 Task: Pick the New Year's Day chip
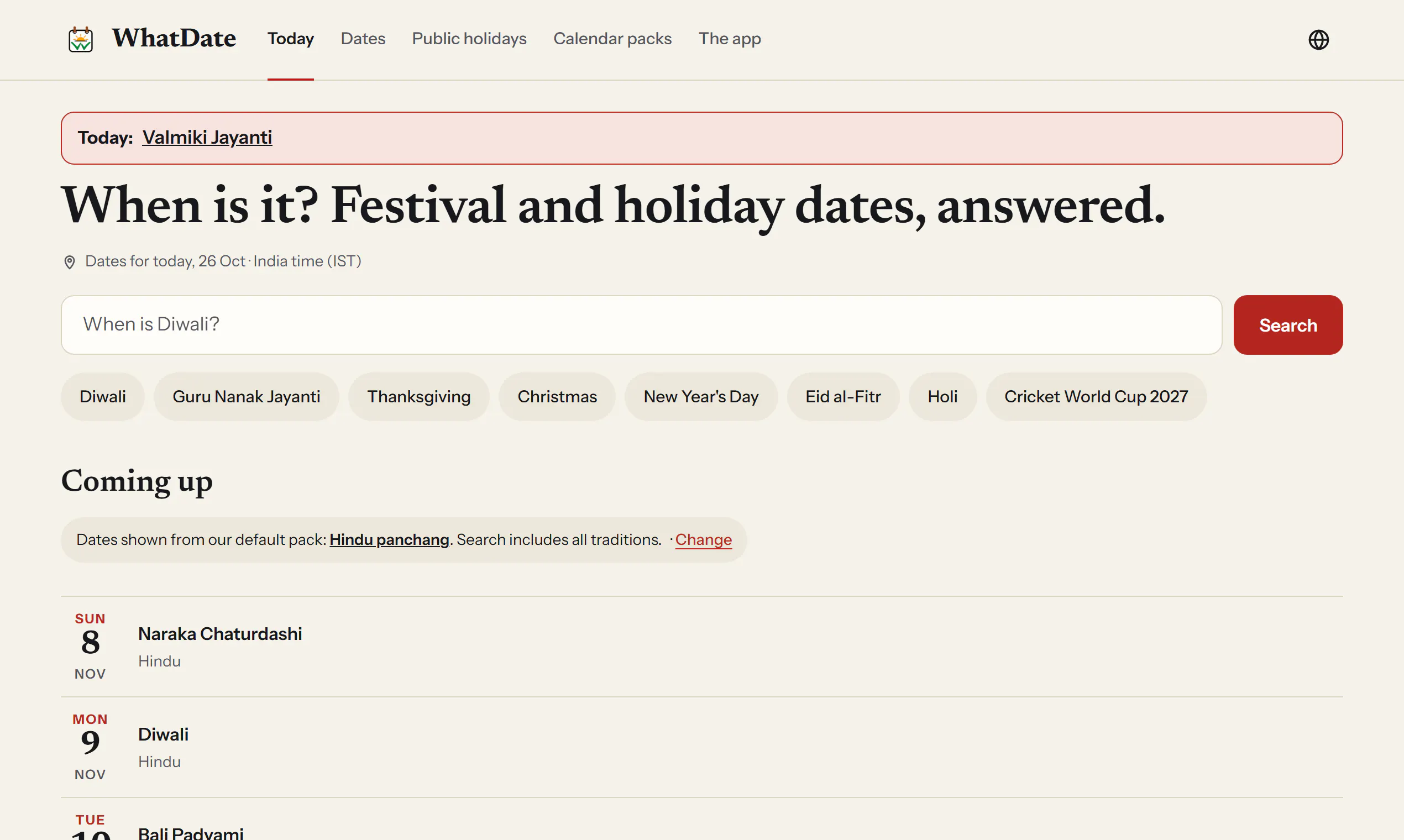click(x=701, y=396)
